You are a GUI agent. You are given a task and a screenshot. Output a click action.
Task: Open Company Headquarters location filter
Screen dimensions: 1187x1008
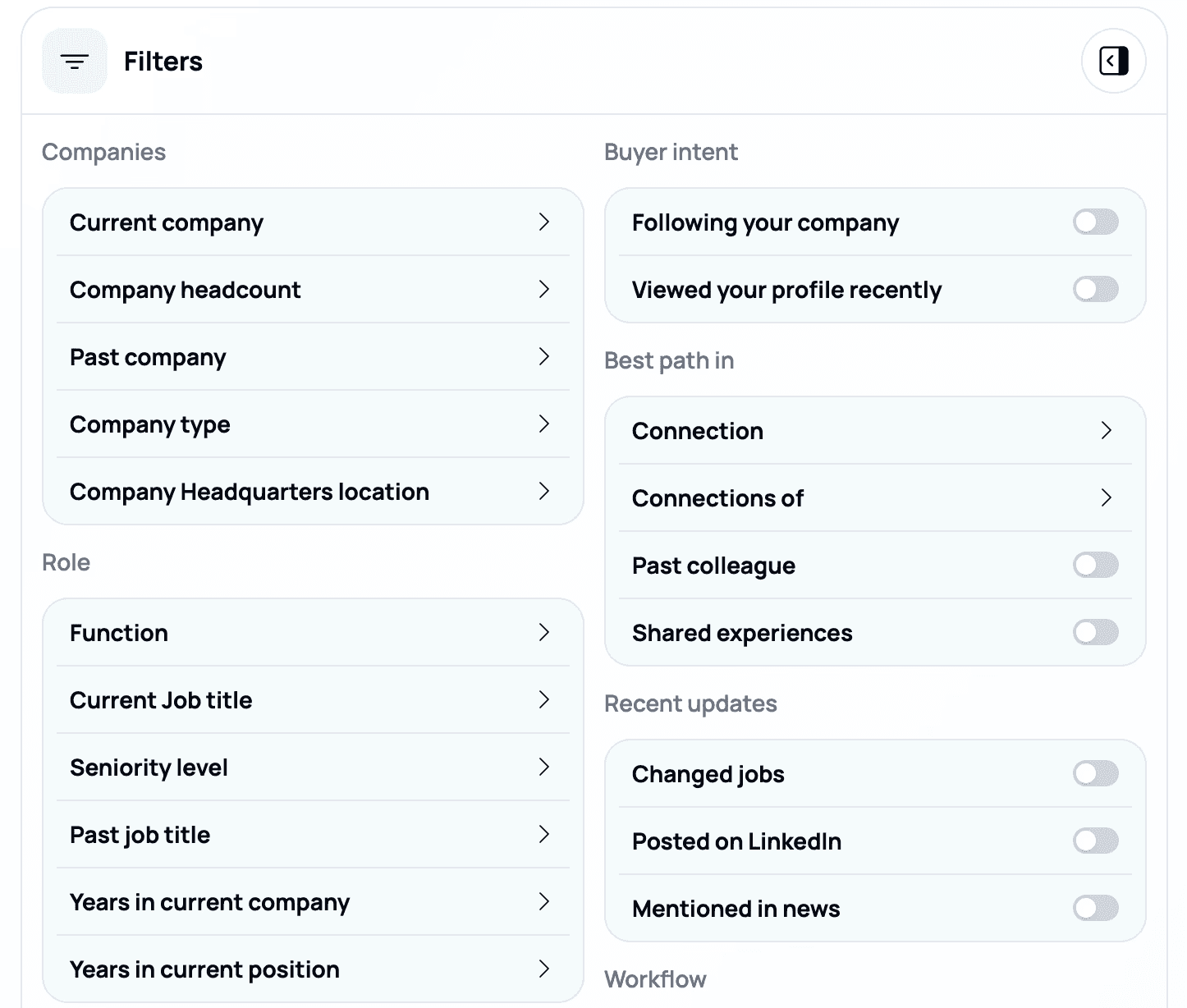tap(312, 492)
